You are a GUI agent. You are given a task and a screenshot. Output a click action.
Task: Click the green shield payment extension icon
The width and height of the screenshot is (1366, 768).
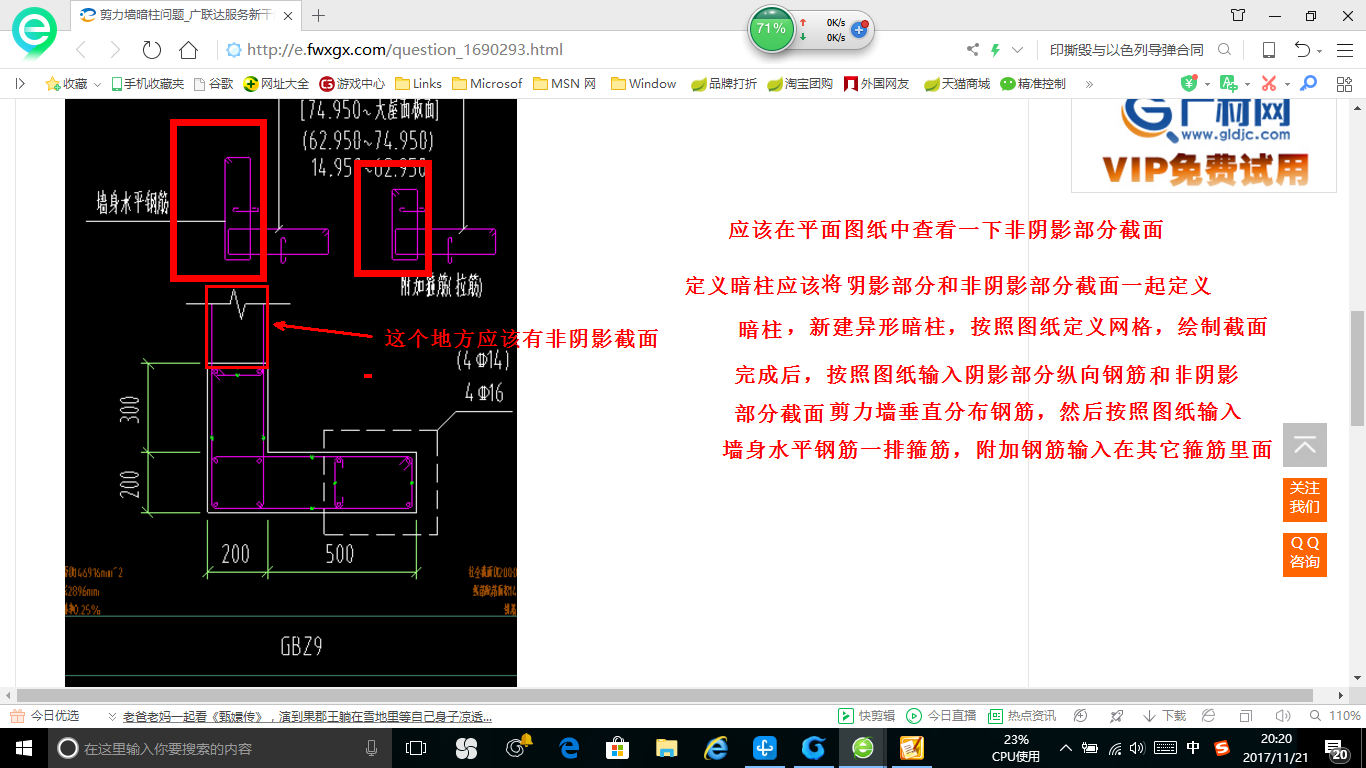click(1189, 84)
